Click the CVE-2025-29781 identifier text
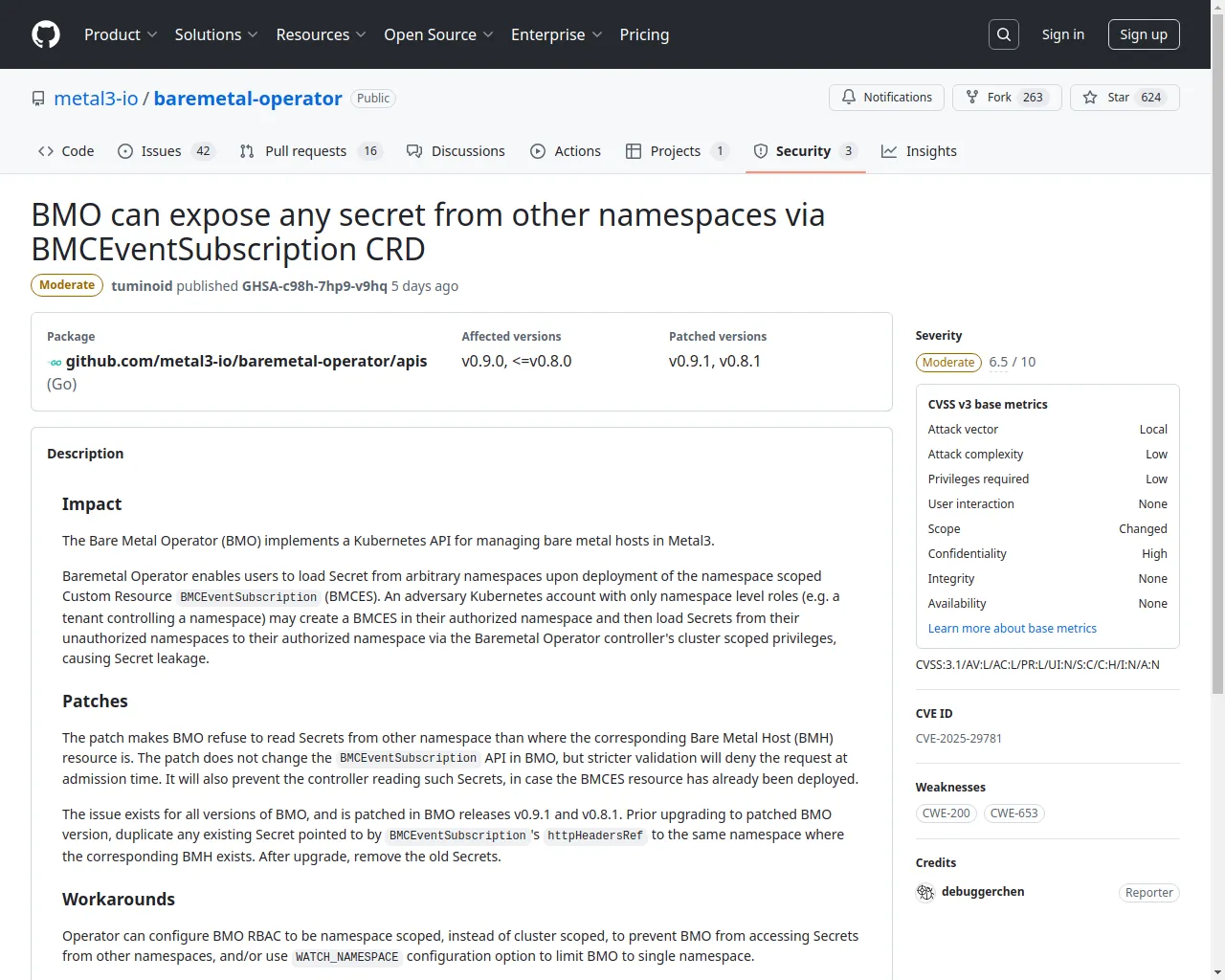The height and width of the screenshot is (980, 1225). (959, 739)
